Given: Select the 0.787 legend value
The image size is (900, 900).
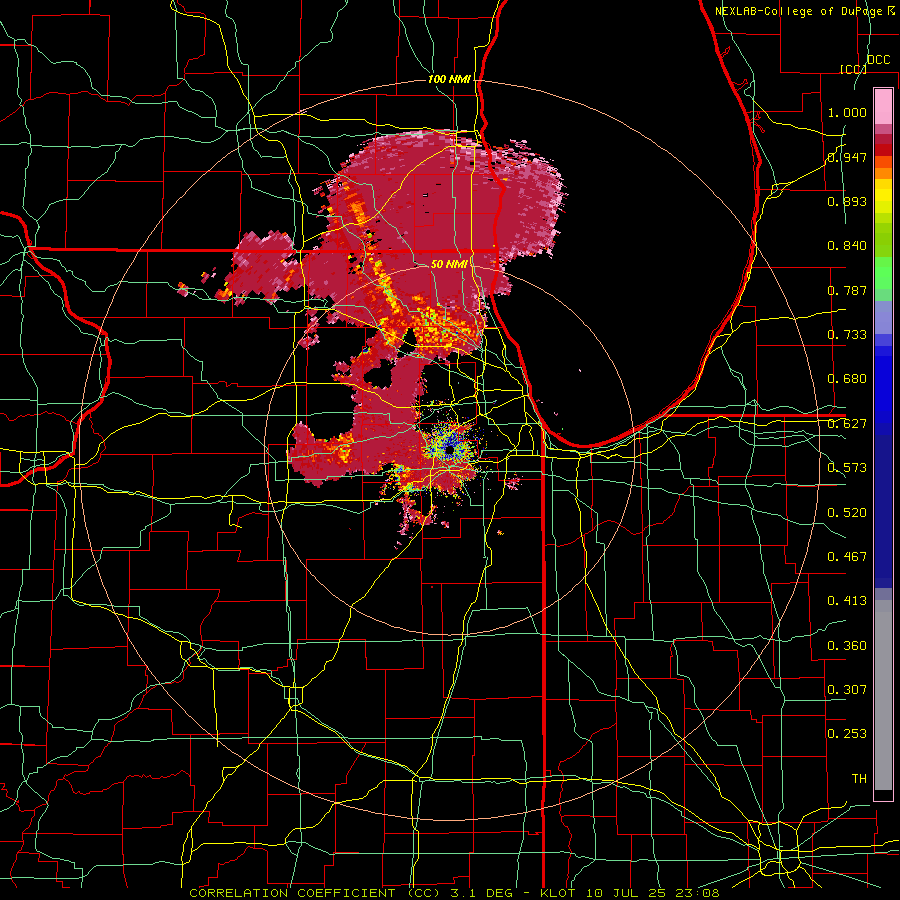Looking at the screenshot, I should tap(847, 290).
